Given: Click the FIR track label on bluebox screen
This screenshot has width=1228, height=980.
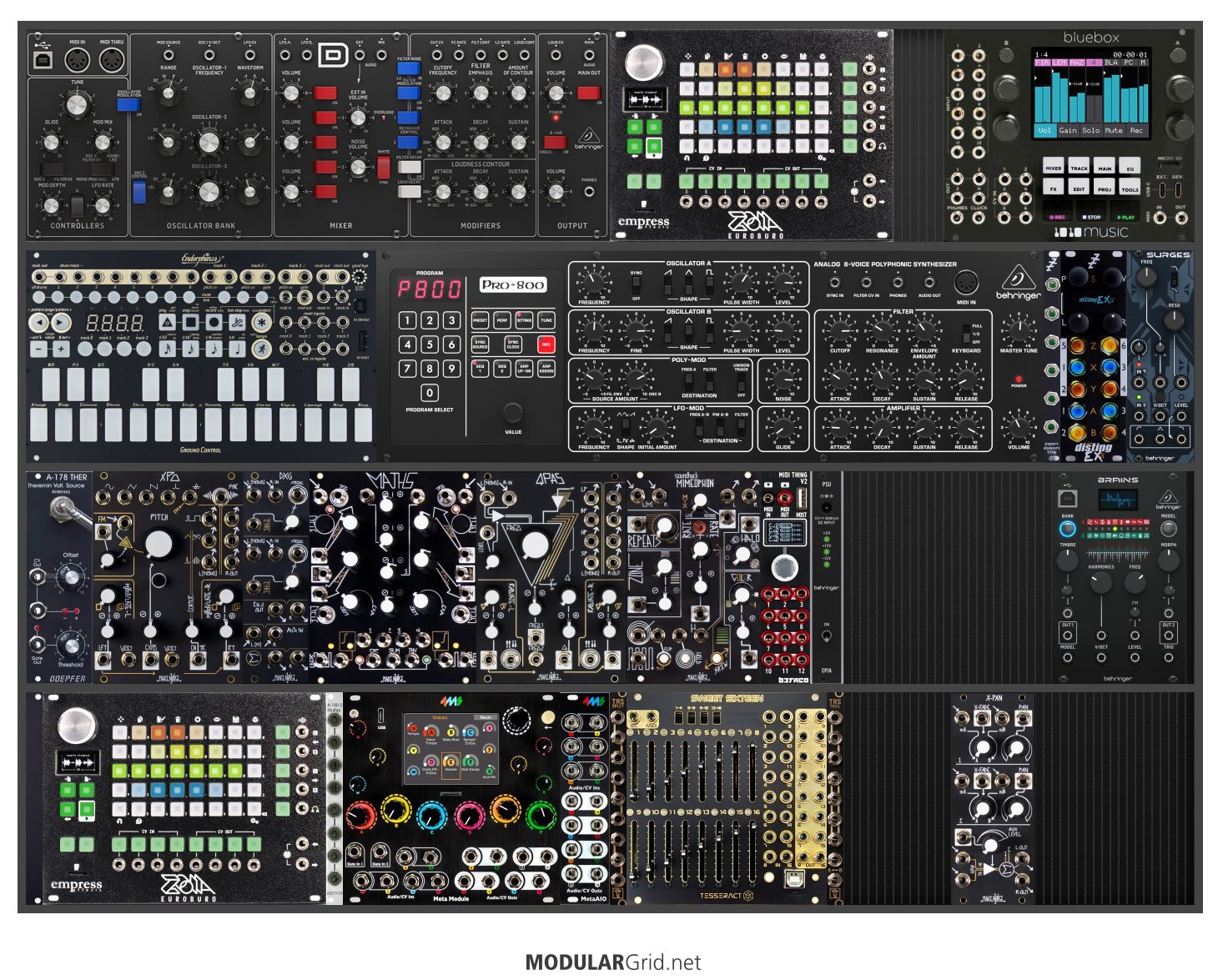Looking at the screenshot, I should click(x=1042, y=63).
